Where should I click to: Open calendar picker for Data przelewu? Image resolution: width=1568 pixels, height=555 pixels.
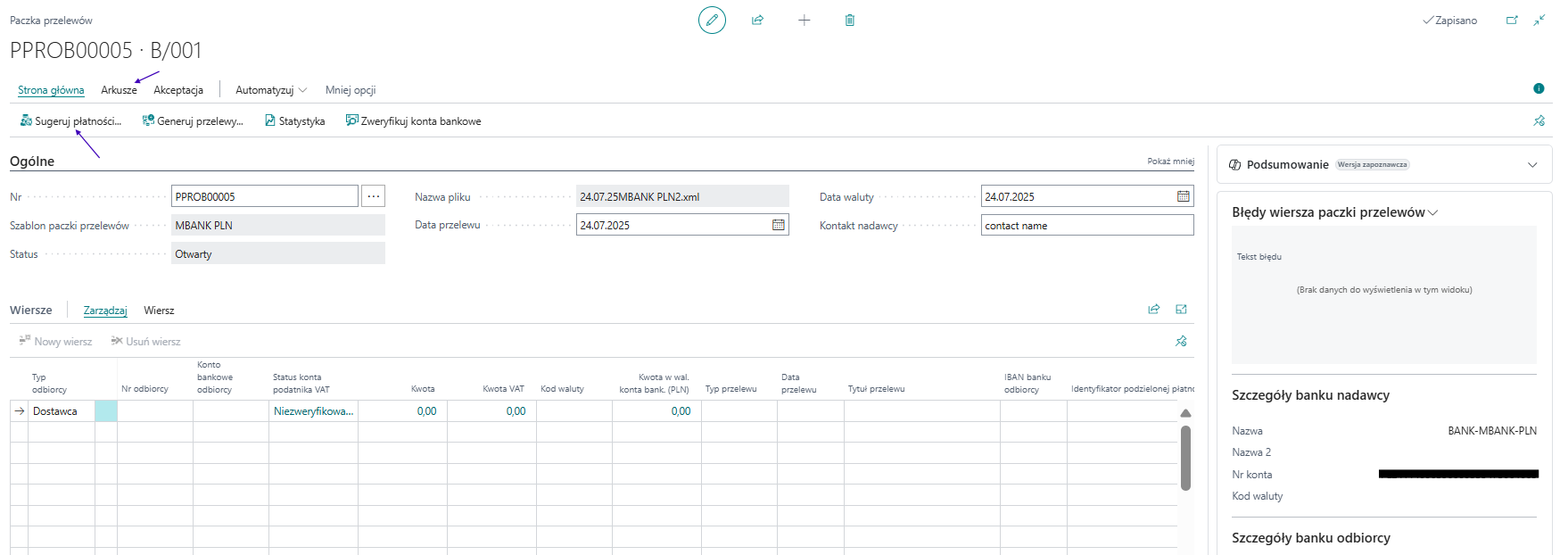point(779,225)
